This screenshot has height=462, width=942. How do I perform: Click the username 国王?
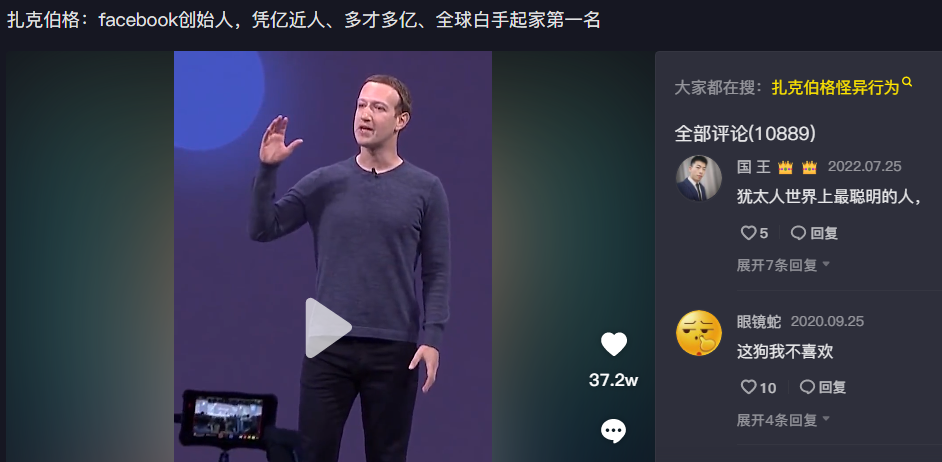click(753, 167)
